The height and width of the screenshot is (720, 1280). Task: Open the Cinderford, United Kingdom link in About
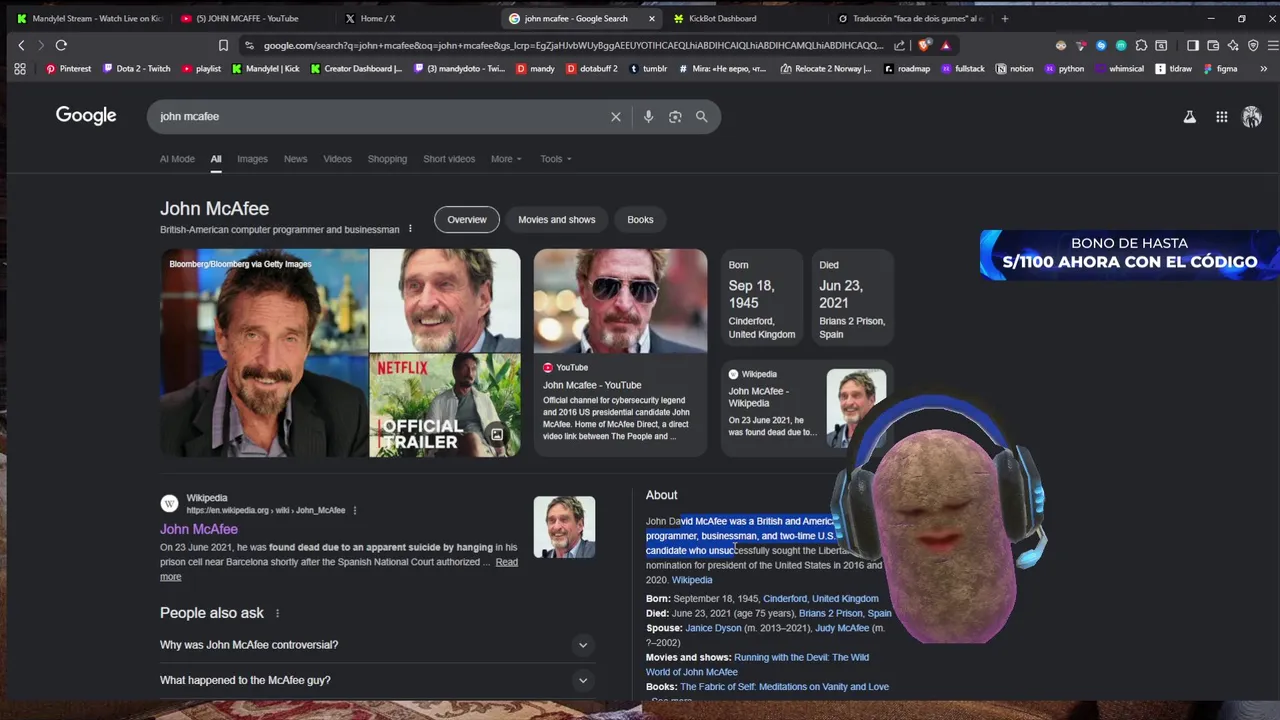[821, 599]
